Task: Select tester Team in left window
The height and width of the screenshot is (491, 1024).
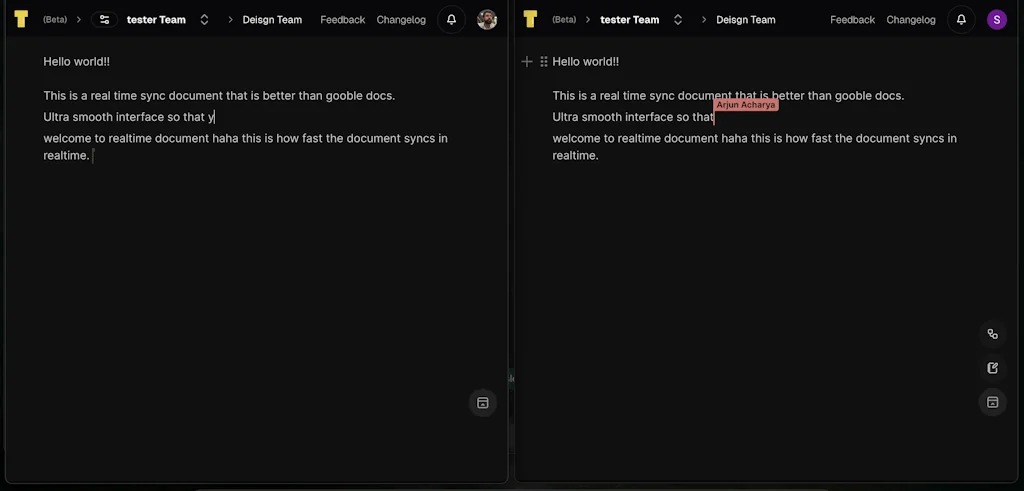Action: (x=156, y=20)
